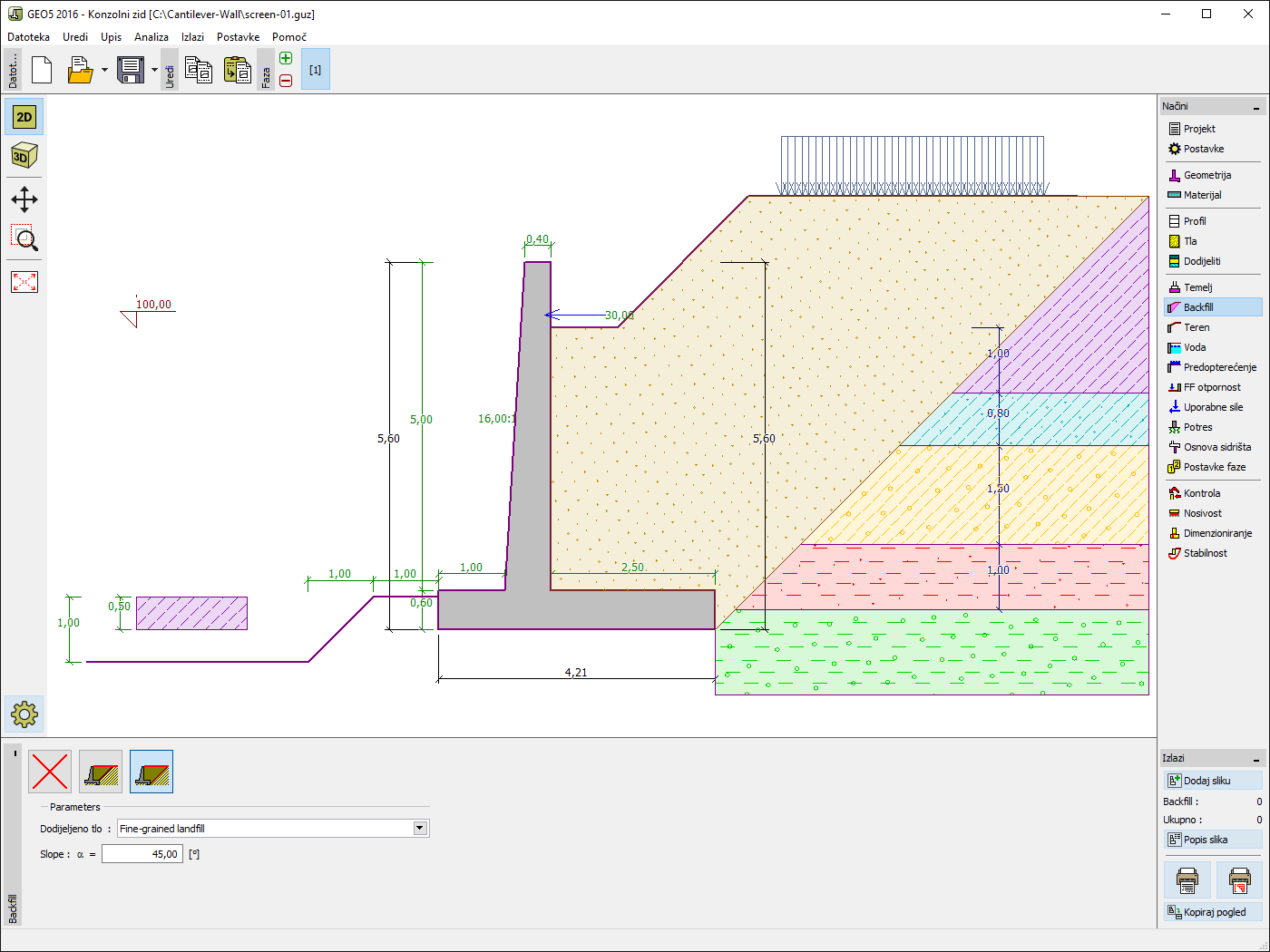
Task: Choose the first backfill shape option
Action: click(x=101, y=772)
